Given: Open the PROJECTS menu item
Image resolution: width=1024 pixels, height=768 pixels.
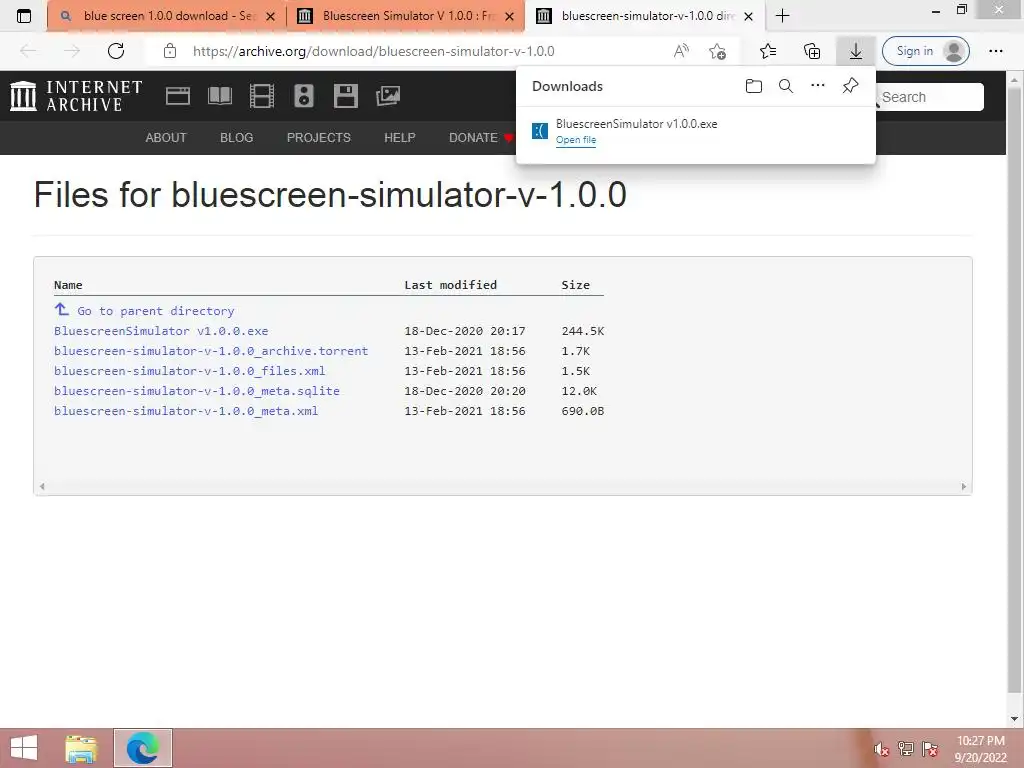Looking at the screenshot, I should [319, 138].
